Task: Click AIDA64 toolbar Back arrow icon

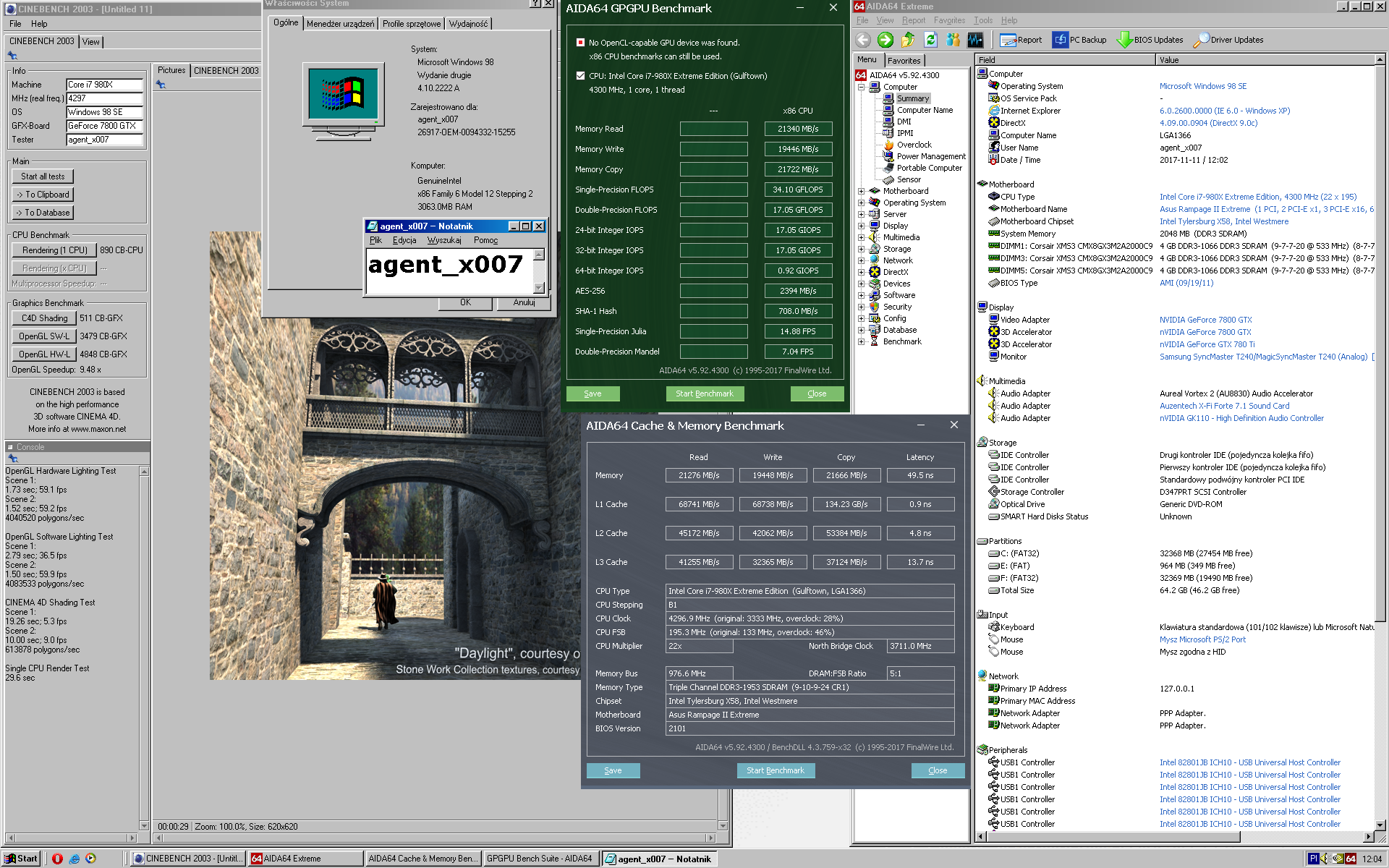Action: pyautogui.click(x=863, y=40)
